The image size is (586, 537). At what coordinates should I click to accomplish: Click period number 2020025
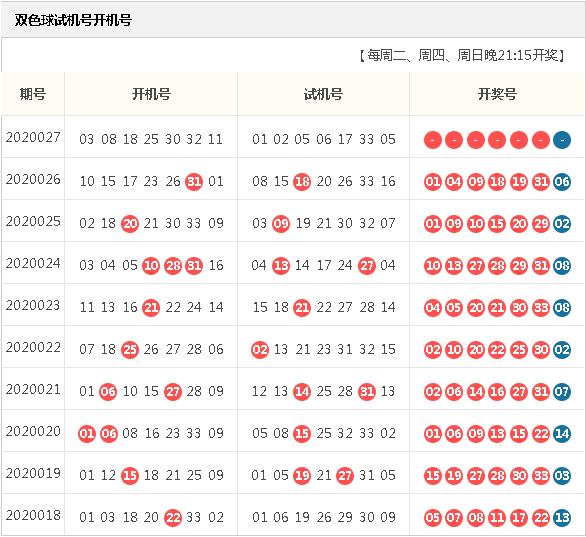[x=33, y=221]
